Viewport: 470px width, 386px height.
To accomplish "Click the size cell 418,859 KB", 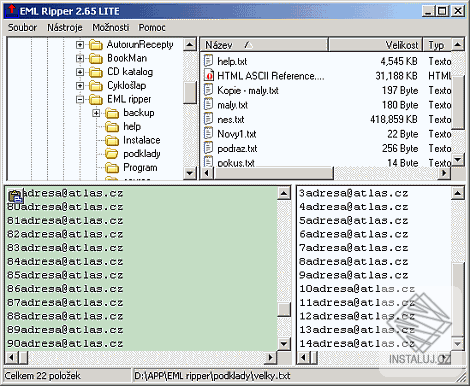I will 394,119.
